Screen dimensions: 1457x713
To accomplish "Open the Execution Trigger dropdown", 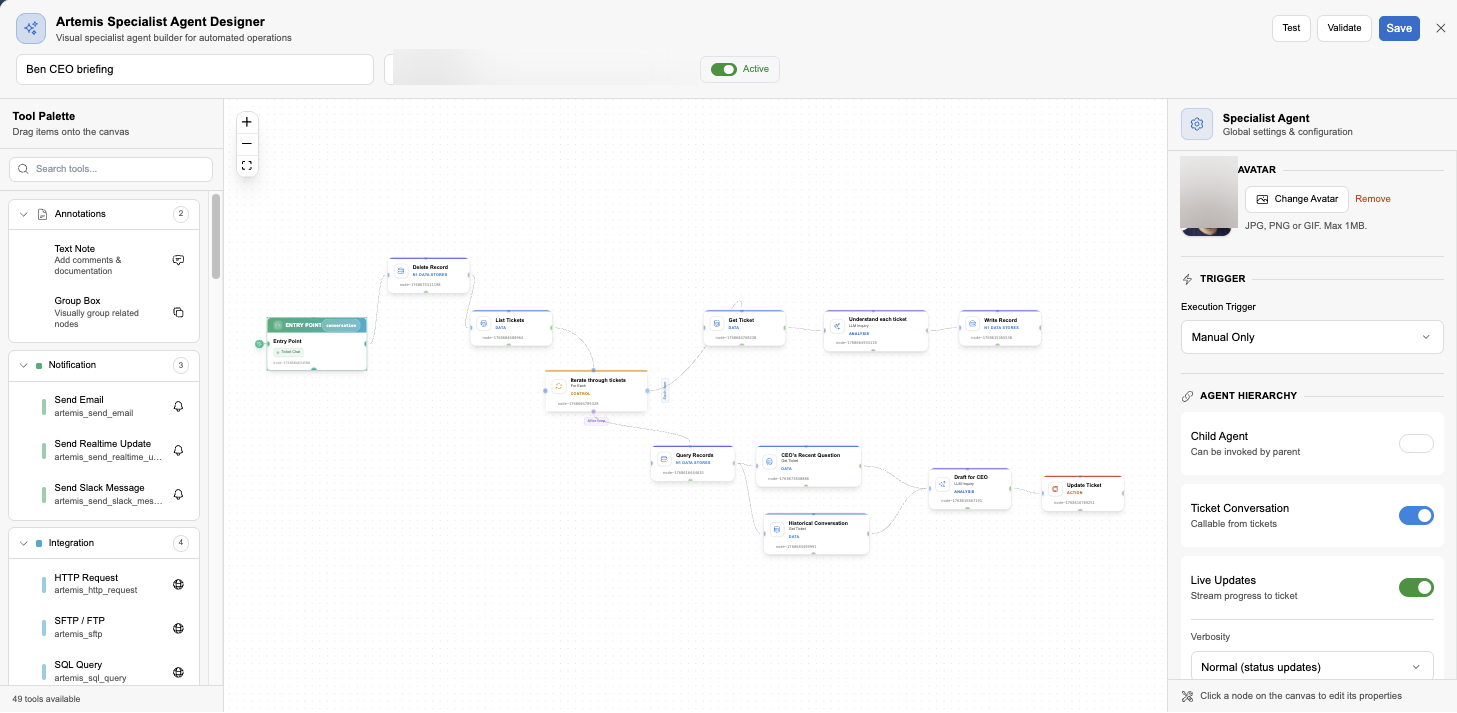I will [1311, 337].
